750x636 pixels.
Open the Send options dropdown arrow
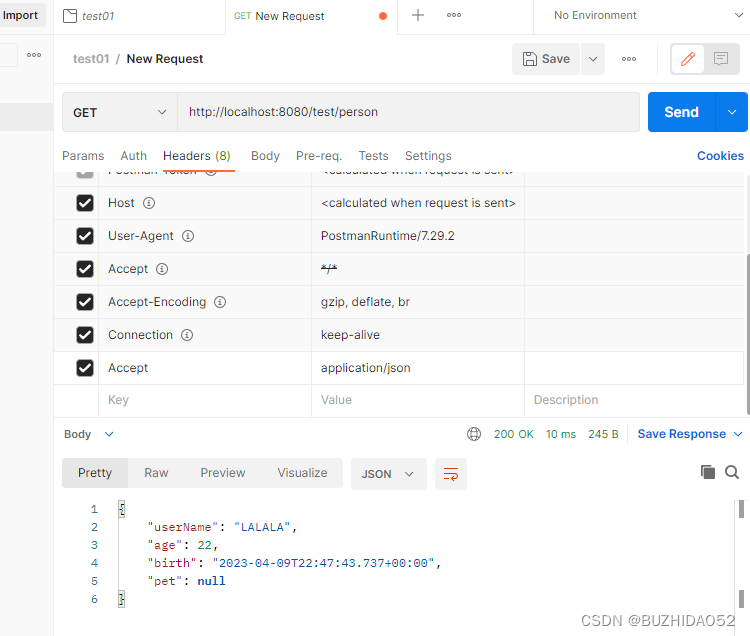coord(732,112)
